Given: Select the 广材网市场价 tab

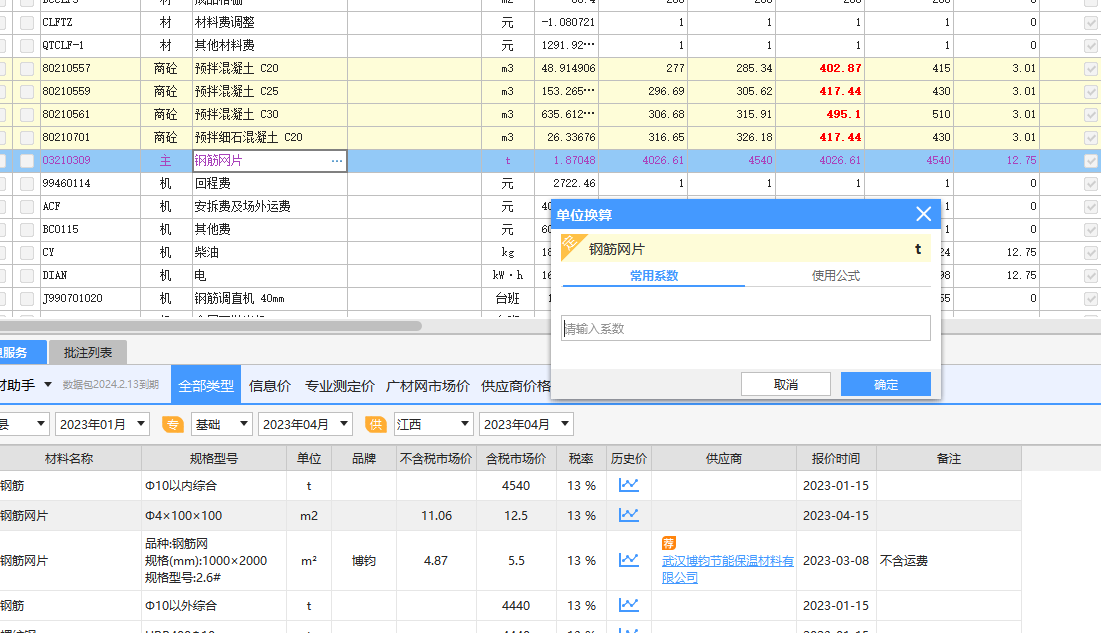Looking at the screenshot, I should pyautogui.click(x=428, y=386).
